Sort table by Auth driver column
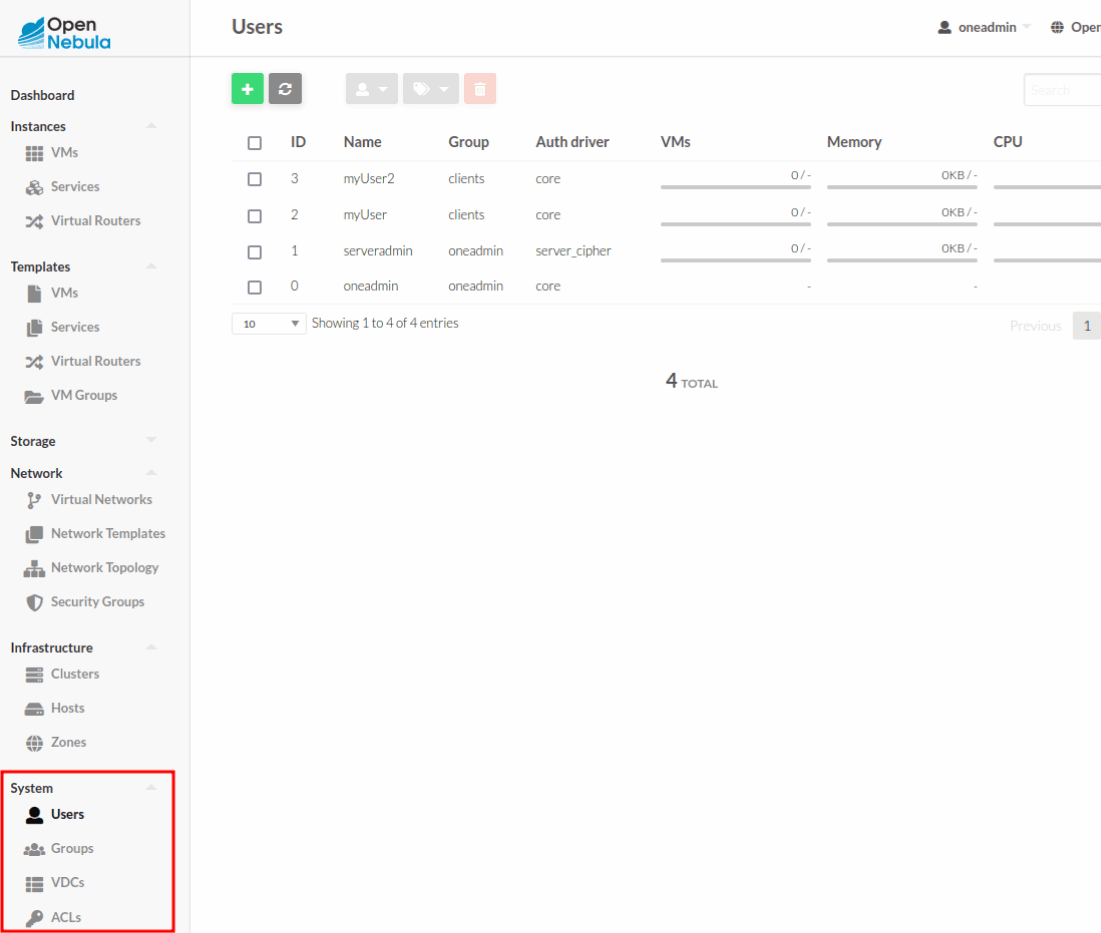 coord(572,142)
